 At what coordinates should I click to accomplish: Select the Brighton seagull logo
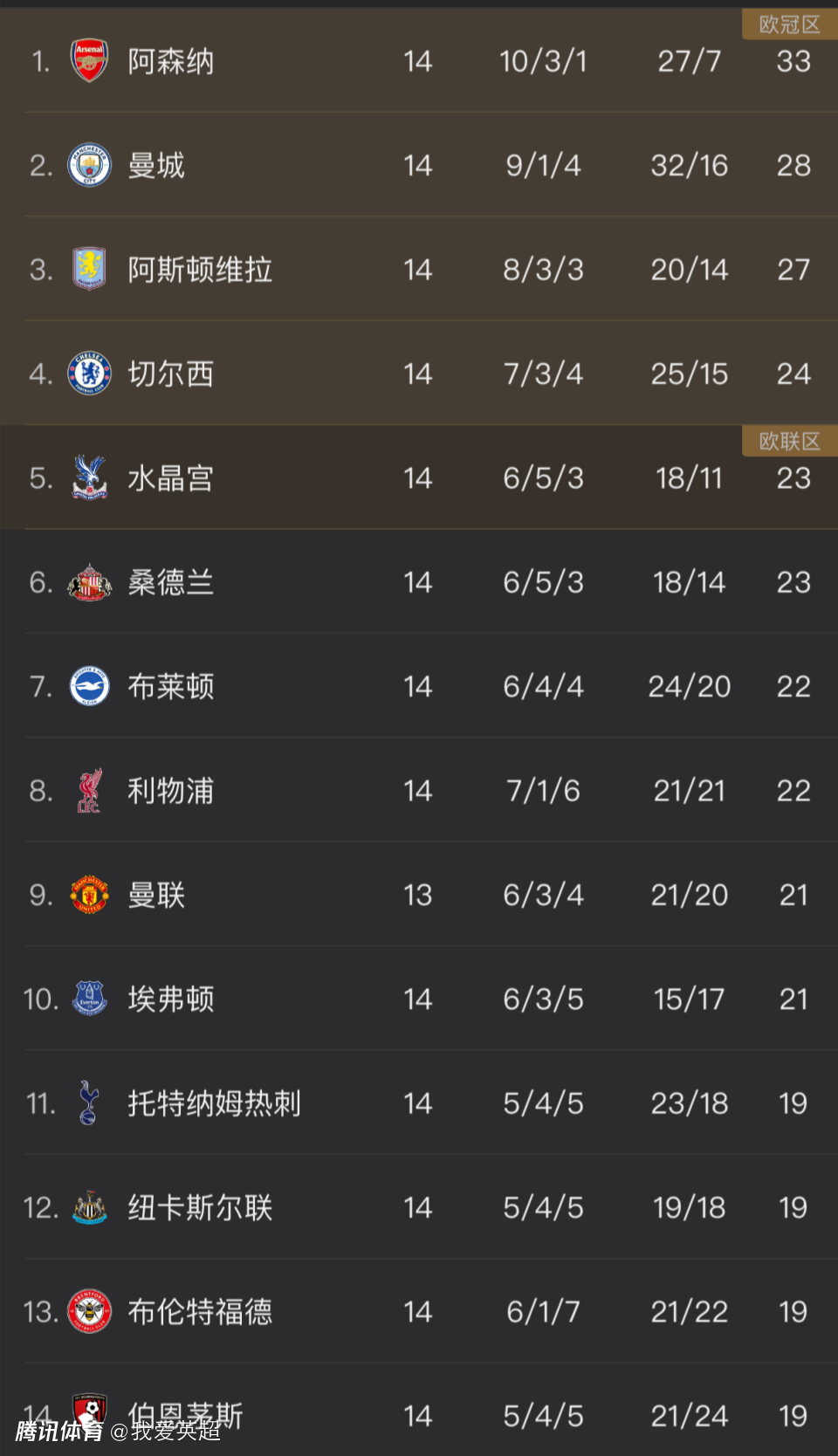[89, 686]
